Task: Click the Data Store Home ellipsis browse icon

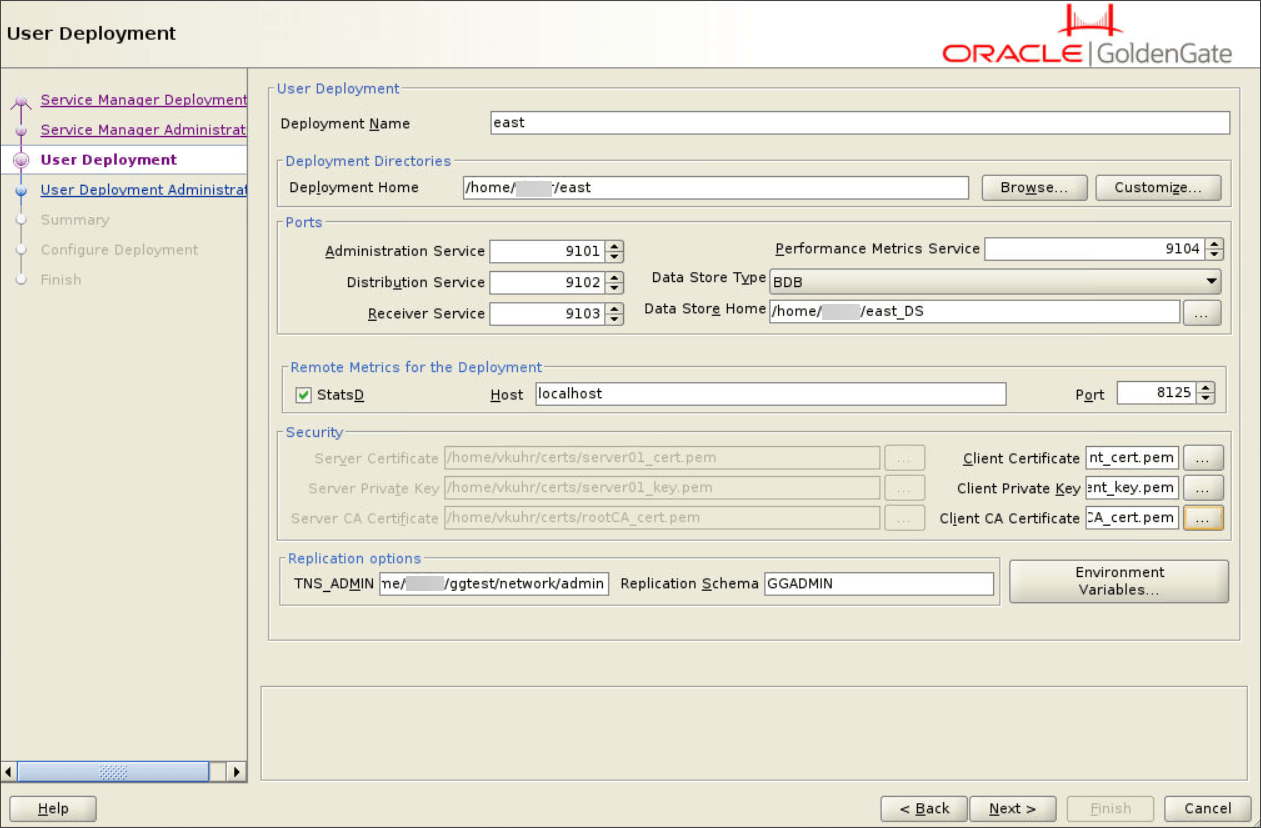Action: click(x=1202, y=312)
